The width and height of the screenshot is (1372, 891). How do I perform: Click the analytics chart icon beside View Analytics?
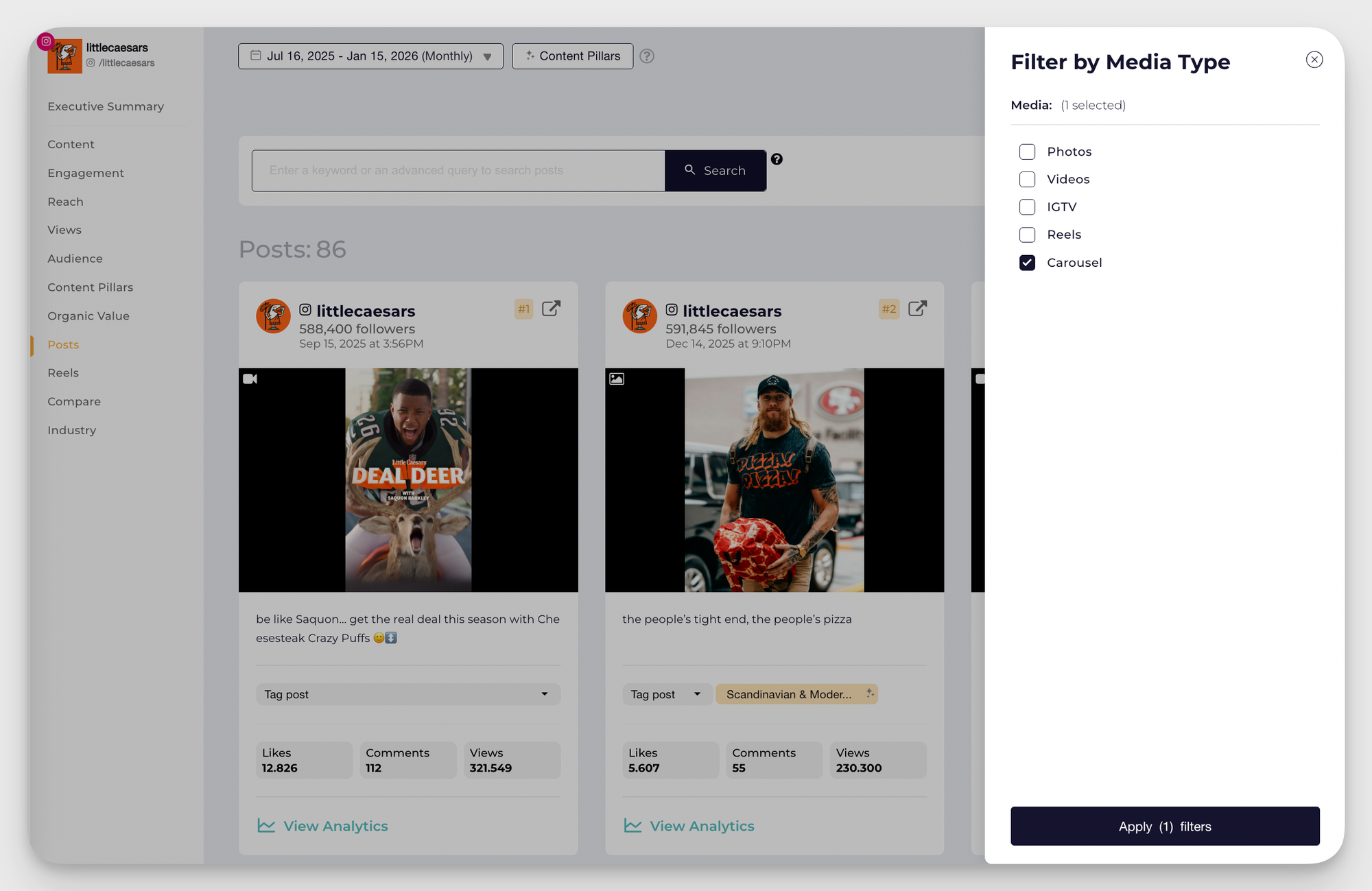[x=266, y=826]
